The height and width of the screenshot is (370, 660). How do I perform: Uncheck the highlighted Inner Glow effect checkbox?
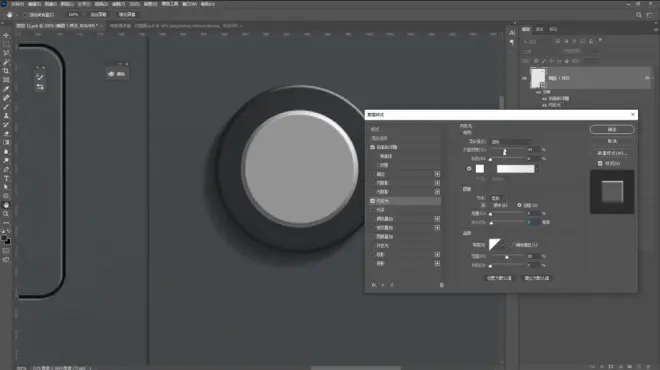[x=373, y=201]
